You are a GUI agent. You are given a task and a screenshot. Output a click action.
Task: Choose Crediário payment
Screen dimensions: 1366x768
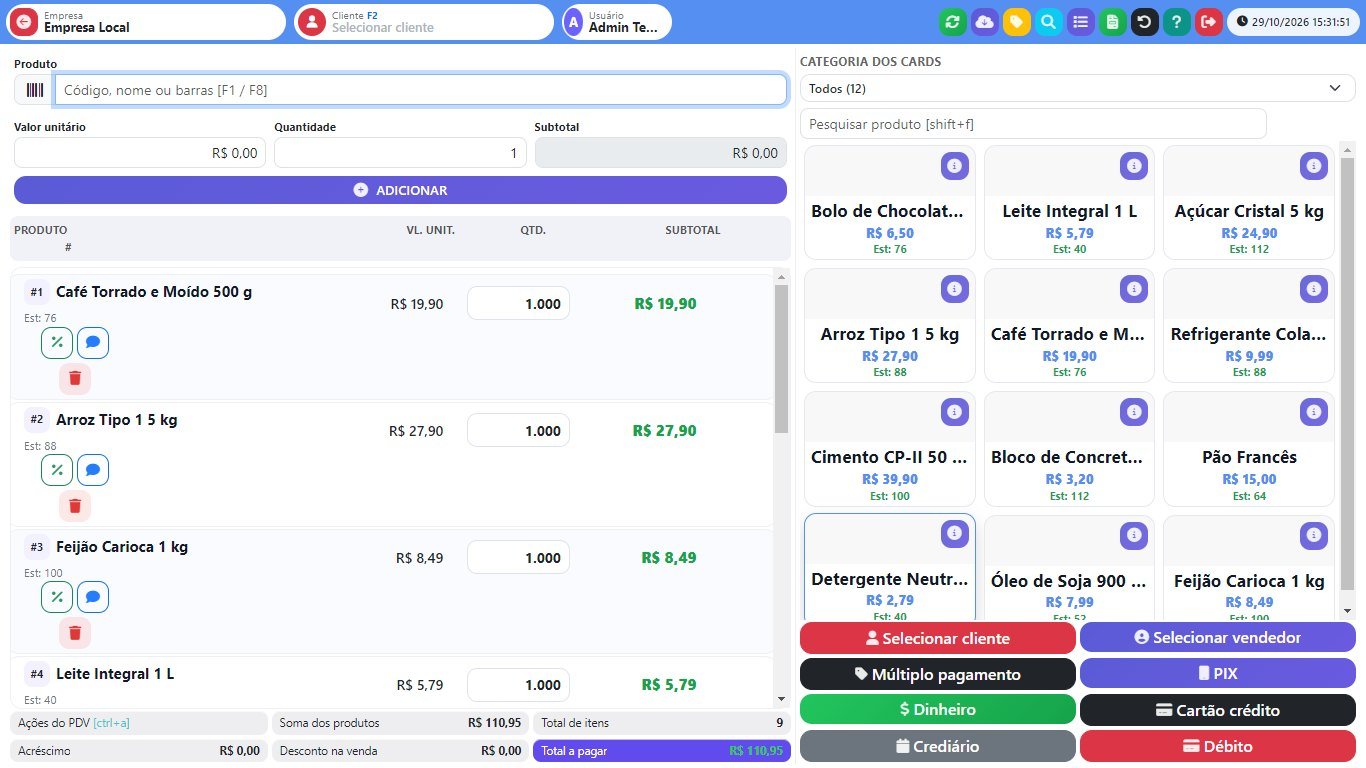click(938, 746)
